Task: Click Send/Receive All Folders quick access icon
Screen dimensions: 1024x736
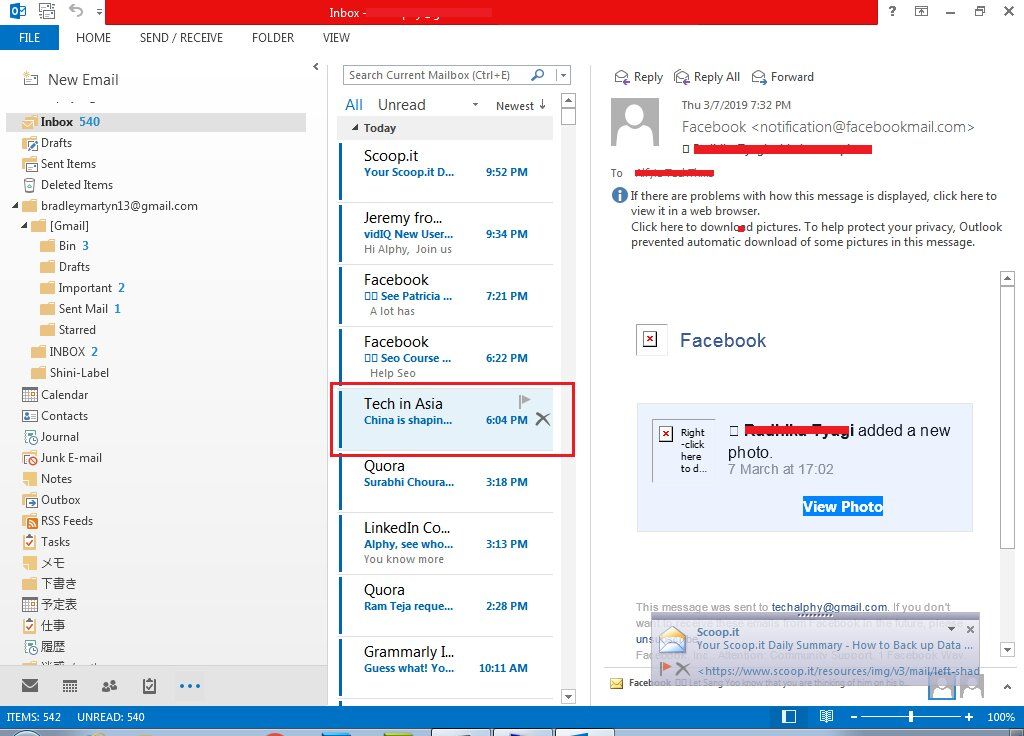Action: pyautogui.click(x=47, y=10)
